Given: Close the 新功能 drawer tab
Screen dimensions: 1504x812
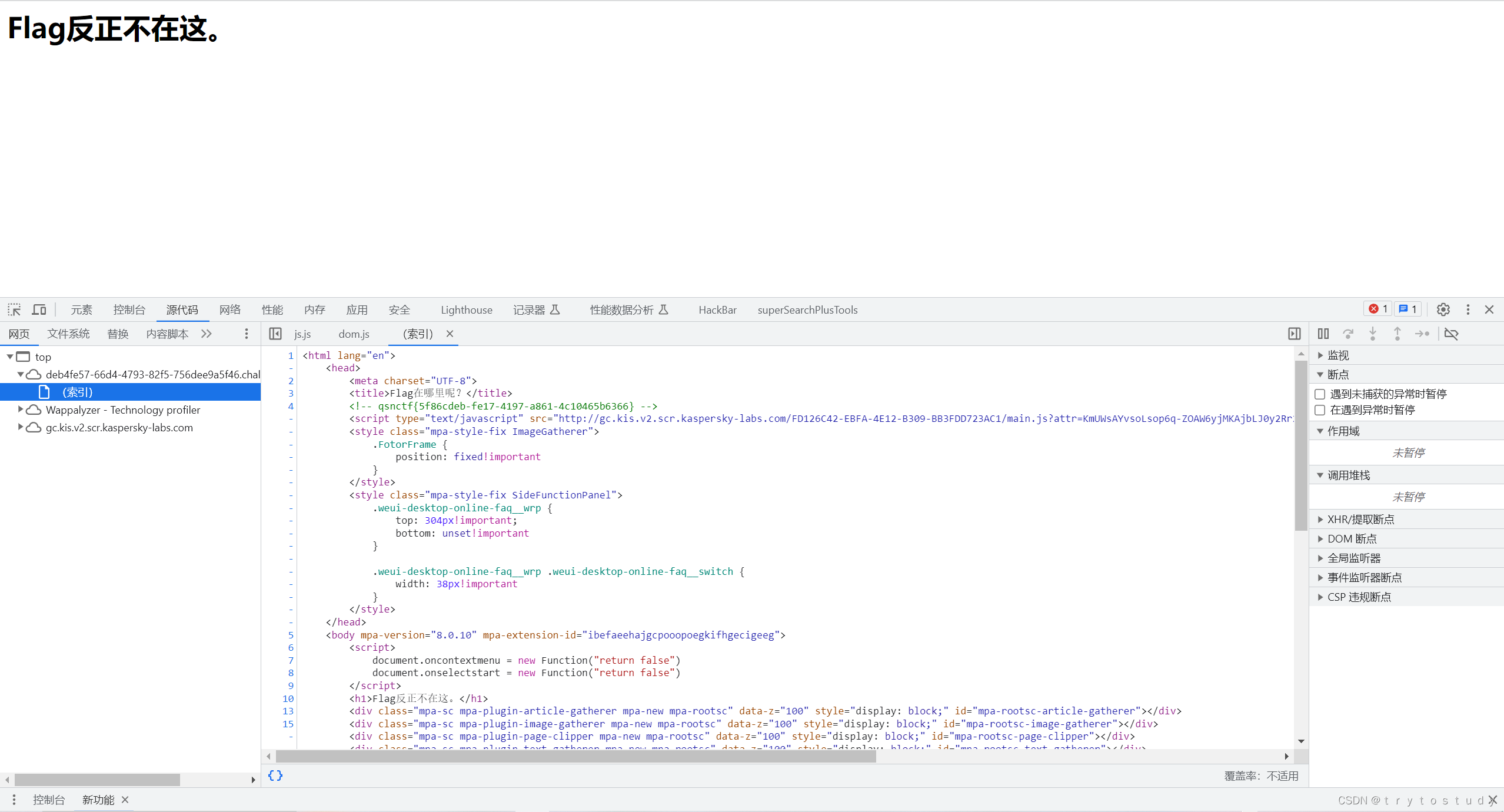Looking at the screenshot, I should (x=125, y=800).
